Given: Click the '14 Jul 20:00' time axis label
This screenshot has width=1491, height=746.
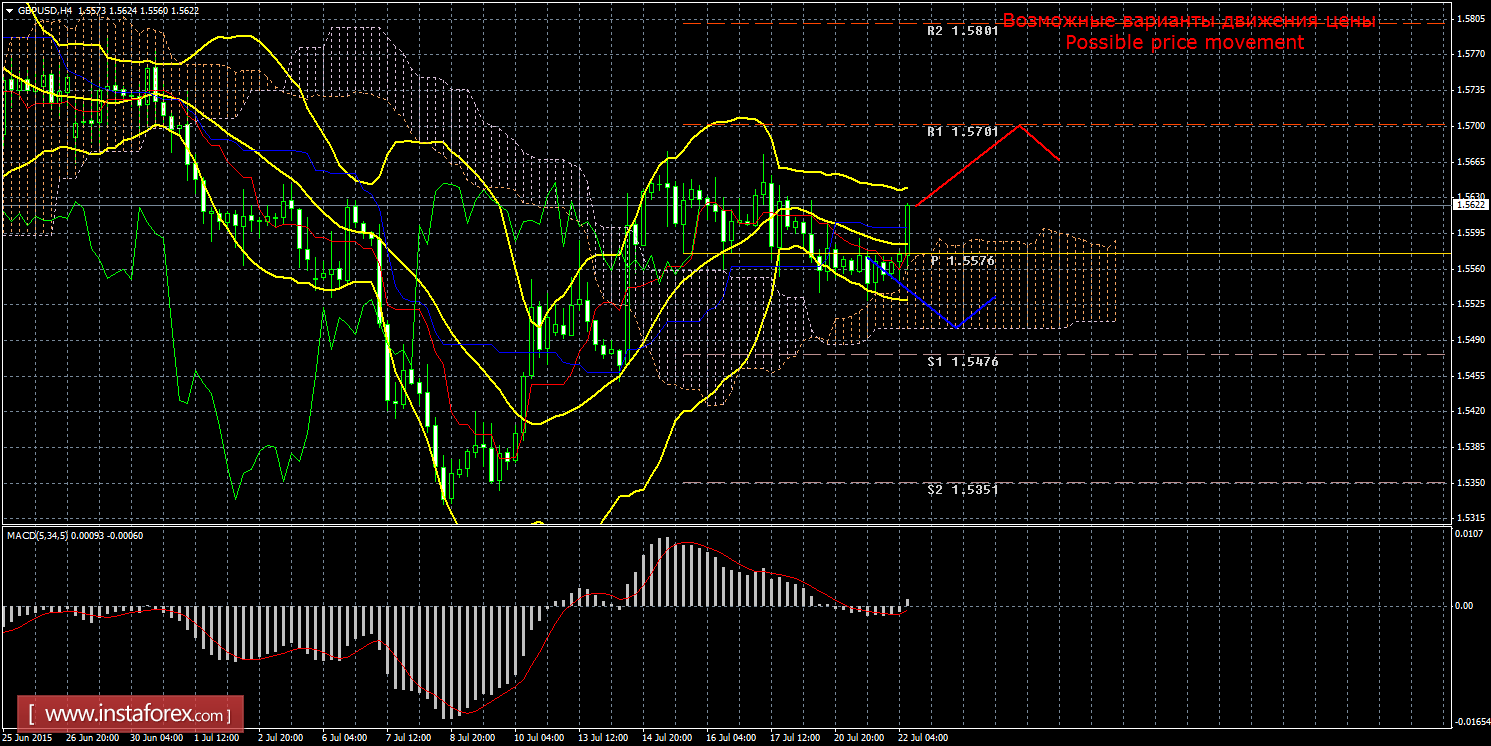Looking at the screenshot, I should pos(667,738).
